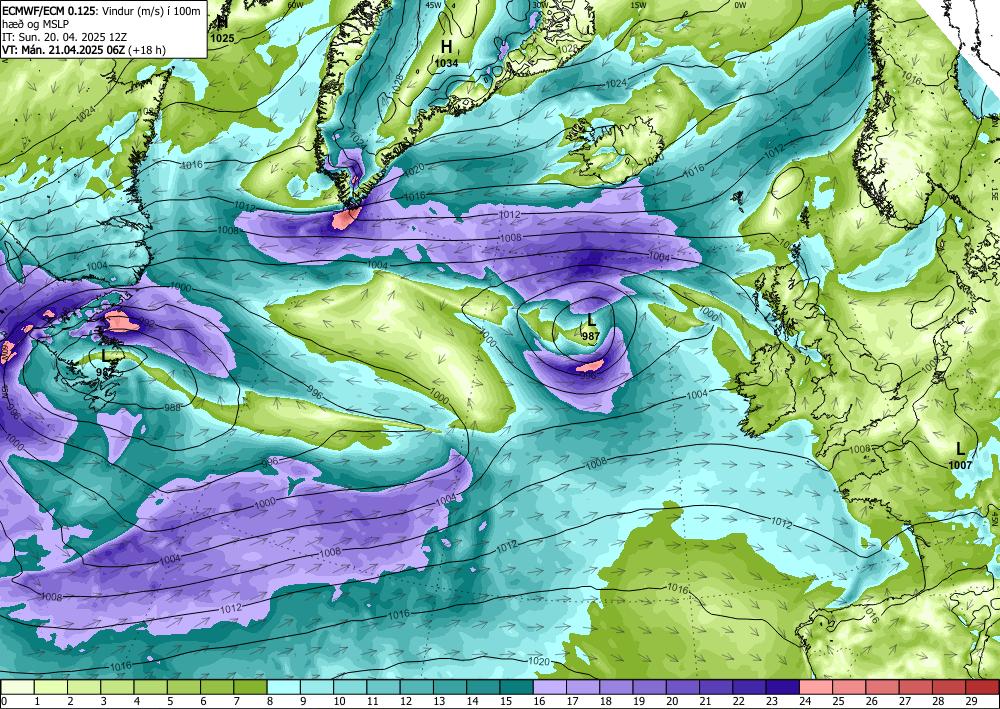1000x709 pixels.
Task: Click the pink 24 m/s legend swatch
Action: coord(816,687)
